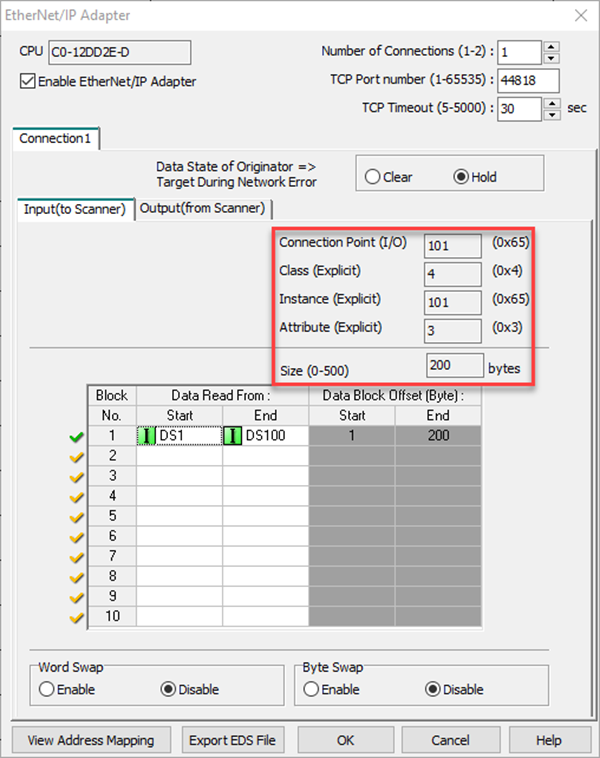The image size is (600, 758).
Task: Click the yellow checkmark beside block 5
Action: click(x=77, y=516)
